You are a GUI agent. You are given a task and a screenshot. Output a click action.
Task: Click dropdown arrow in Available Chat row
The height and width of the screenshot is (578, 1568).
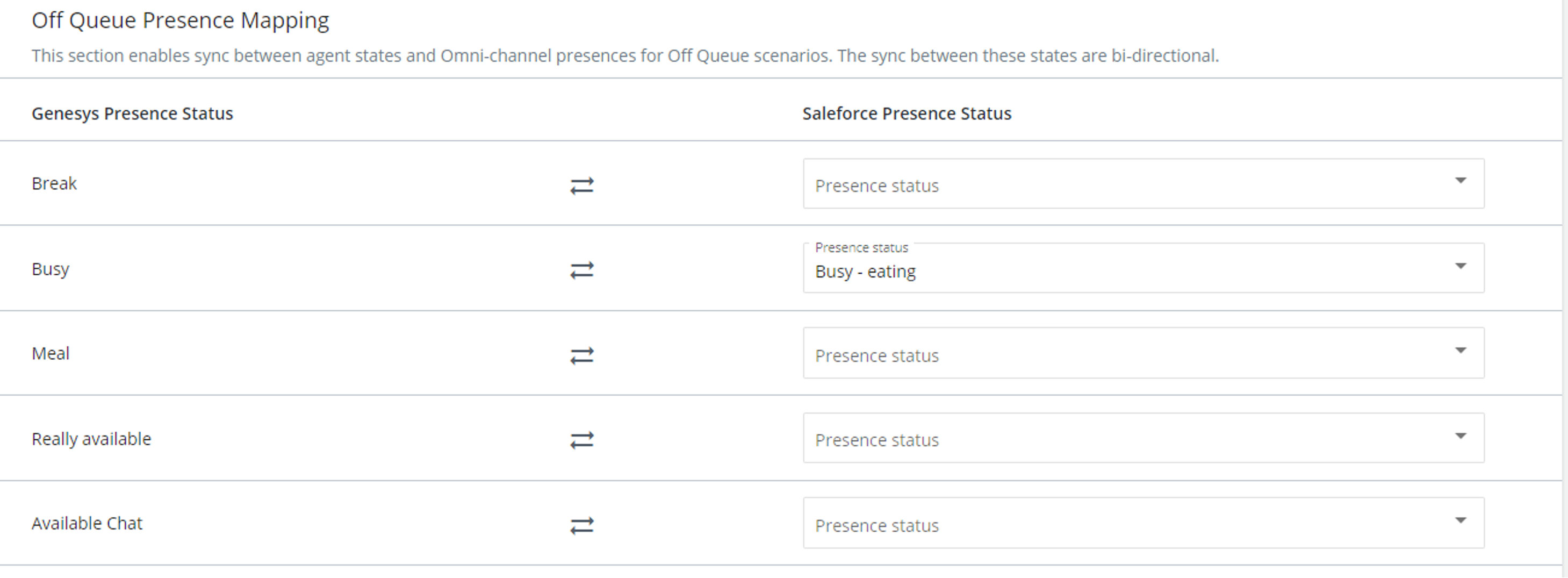click(x=1461, y=520)
